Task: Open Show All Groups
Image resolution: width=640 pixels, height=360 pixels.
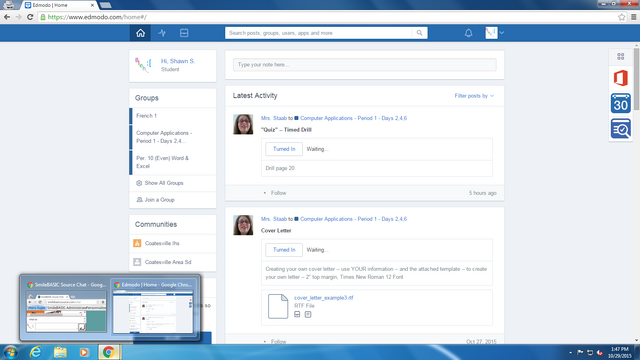Action: coord(164,183)
